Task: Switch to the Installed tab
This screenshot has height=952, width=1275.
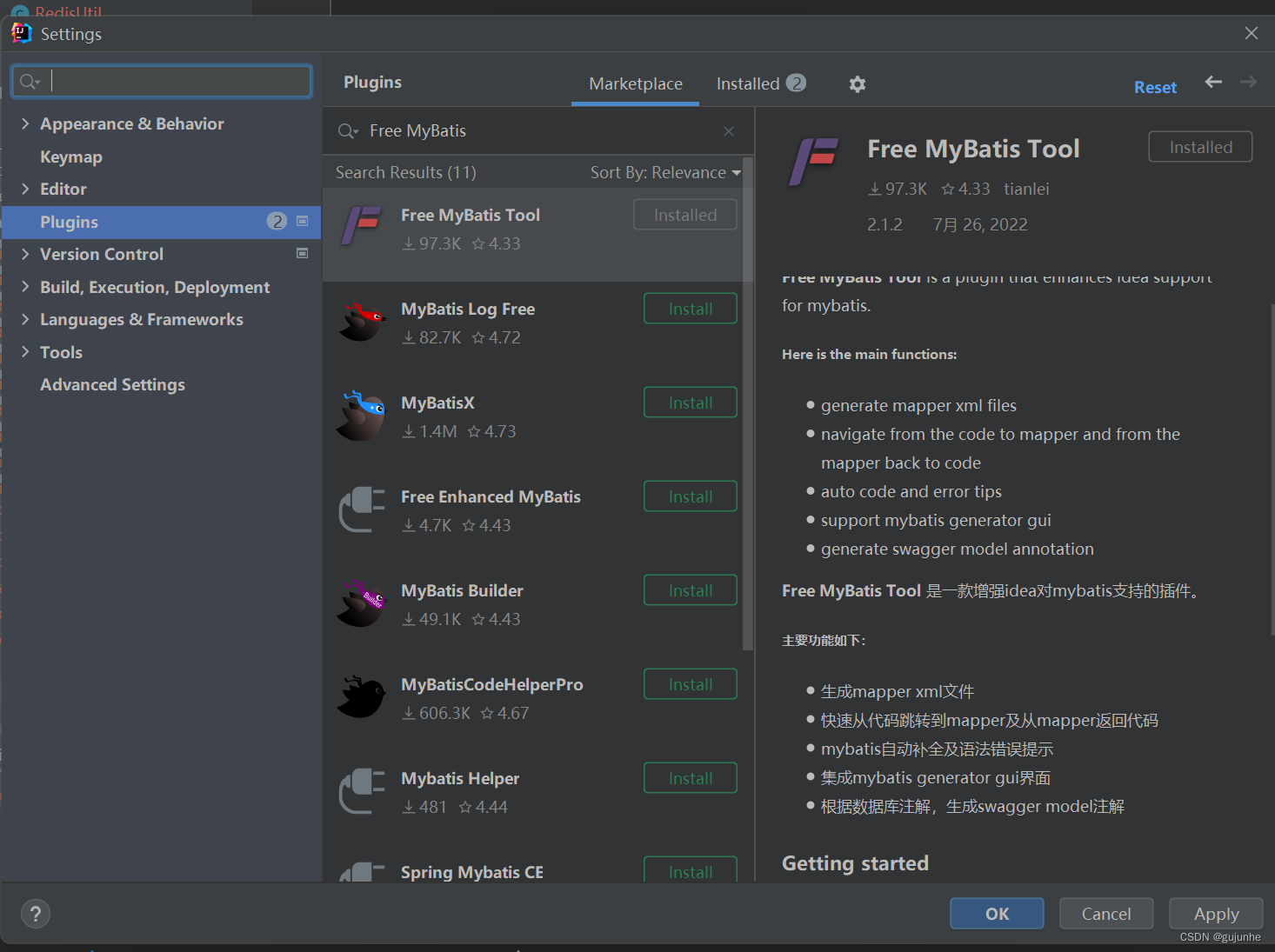Action: point(759,83)
